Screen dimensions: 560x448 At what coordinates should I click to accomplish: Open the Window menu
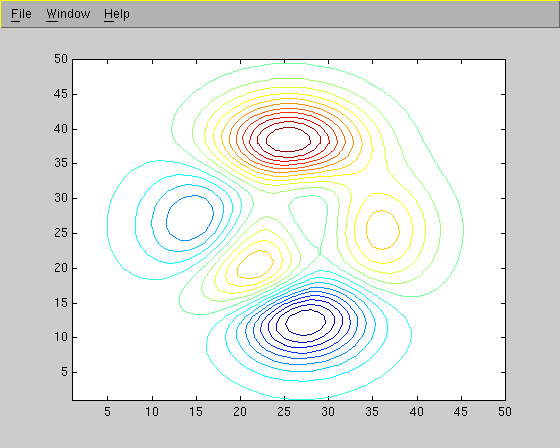[x=68, y=14]
